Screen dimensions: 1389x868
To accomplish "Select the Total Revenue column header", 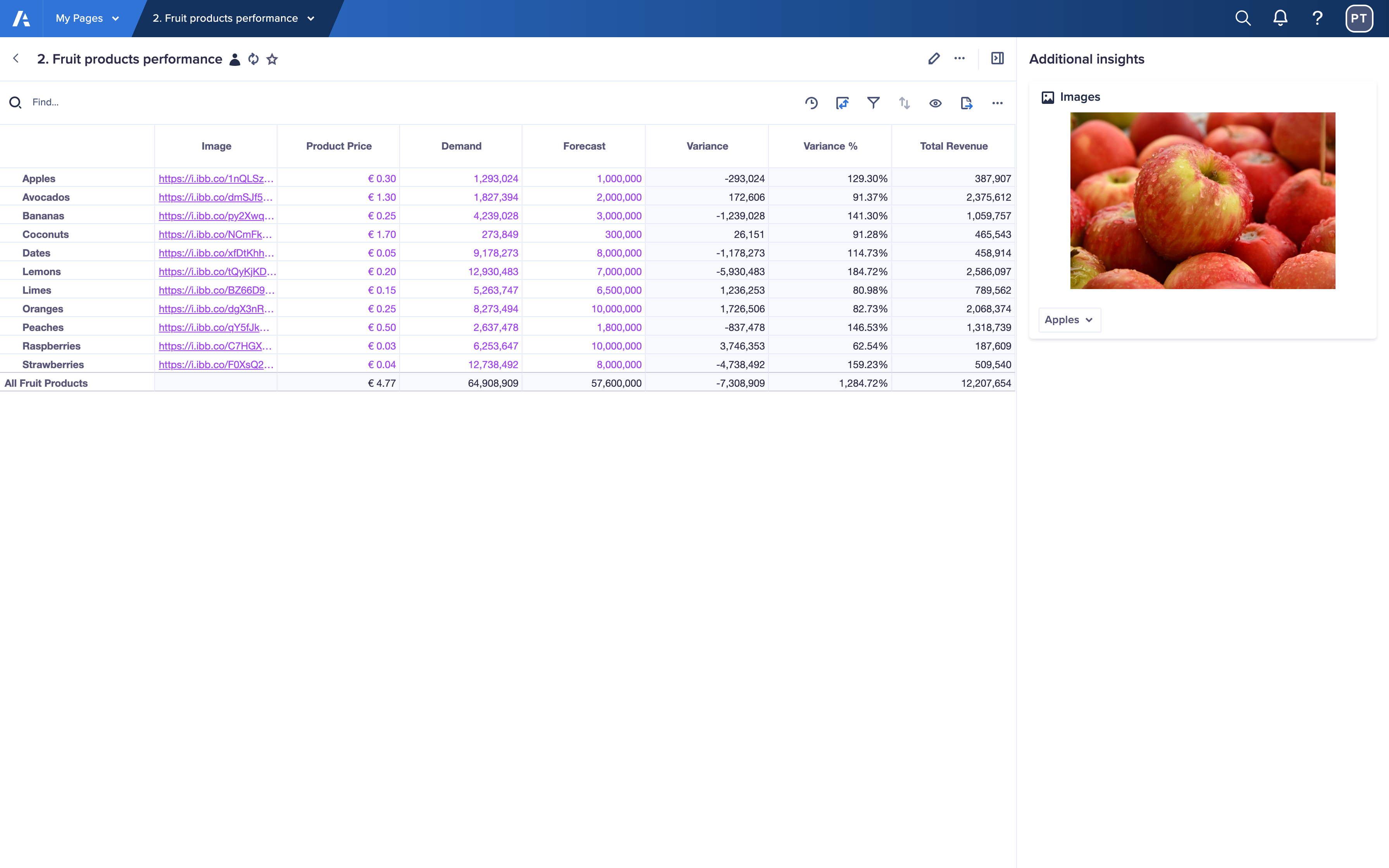I will [953, 146].
